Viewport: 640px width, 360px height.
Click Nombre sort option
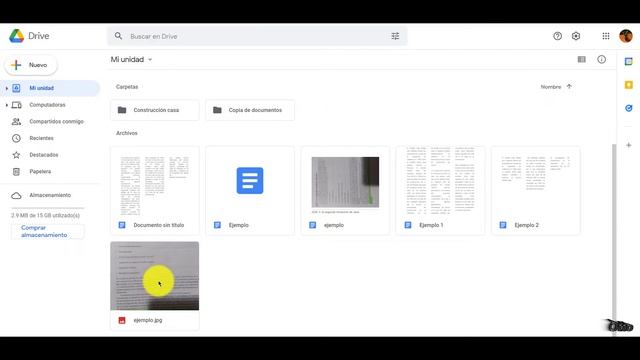(x=551, y=87)
